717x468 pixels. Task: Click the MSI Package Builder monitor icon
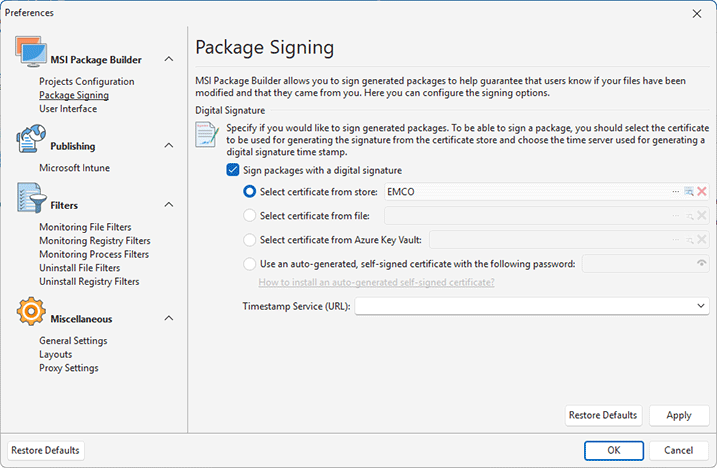click(31, 51)
